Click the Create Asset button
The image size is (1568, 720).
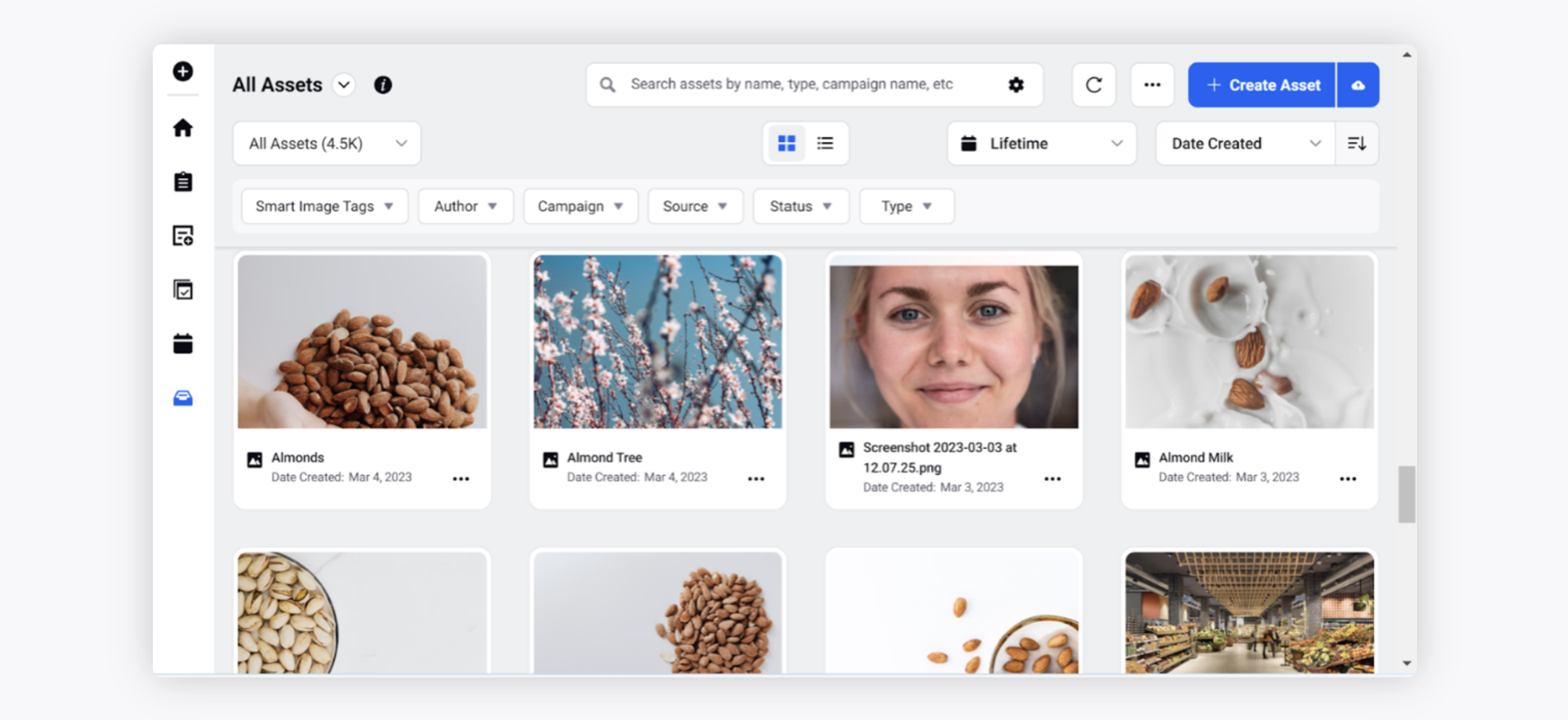tap(1262, 85)
